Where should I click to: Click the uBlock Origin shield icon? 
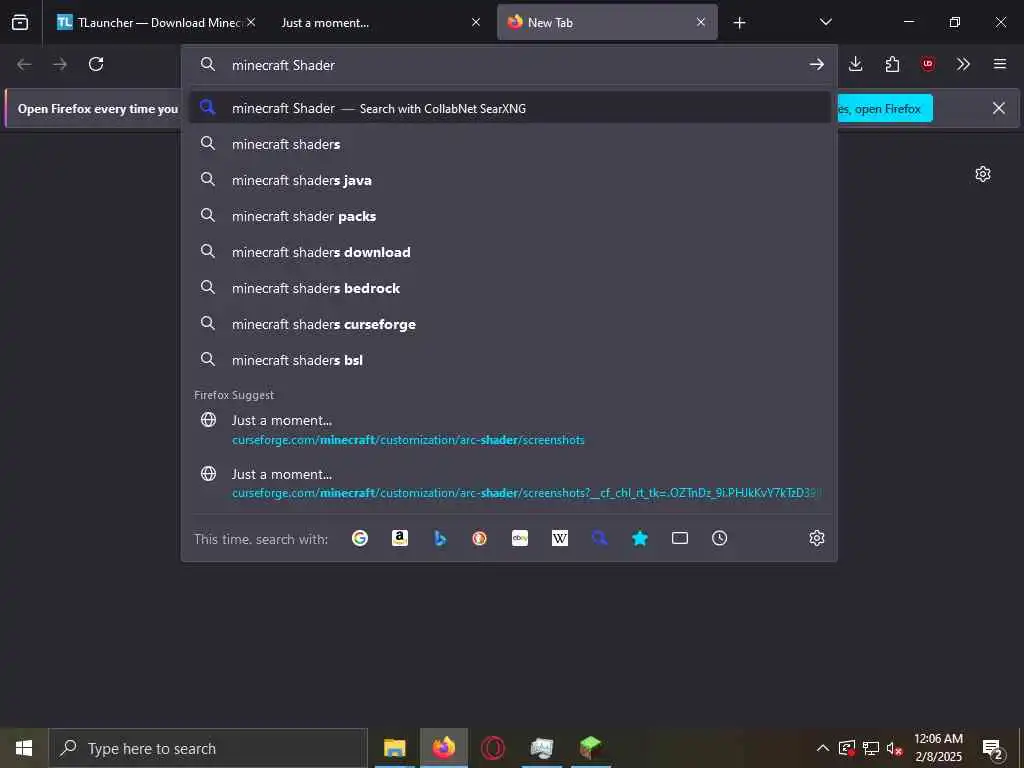pos(927,64)
